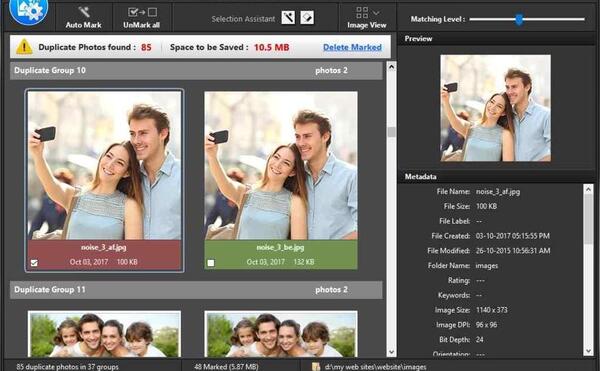The image size is (600, 371).
Task: Click the Duplicate Group 10 header
Action: pos(196,70)
